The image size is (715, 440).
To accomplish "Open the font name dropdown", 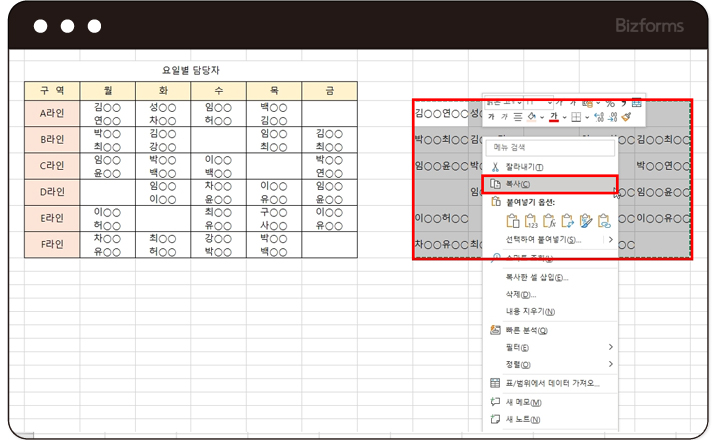I will 519,103.
